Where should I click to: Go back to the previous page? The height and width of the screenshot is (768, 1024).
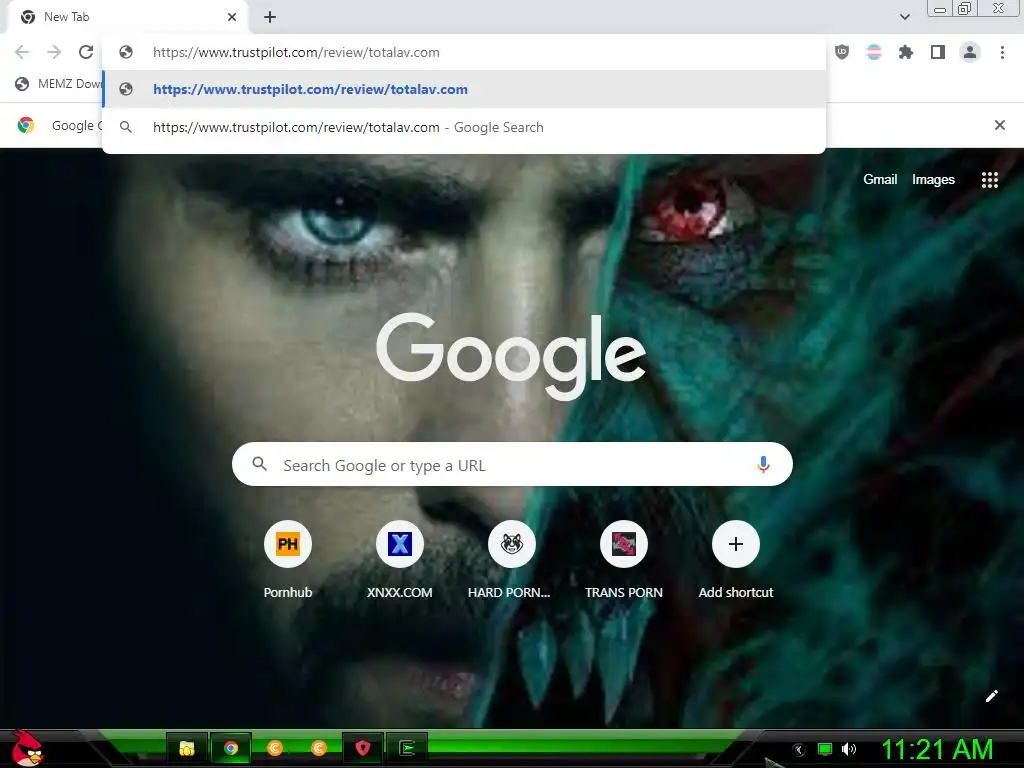tap(22, 52)
